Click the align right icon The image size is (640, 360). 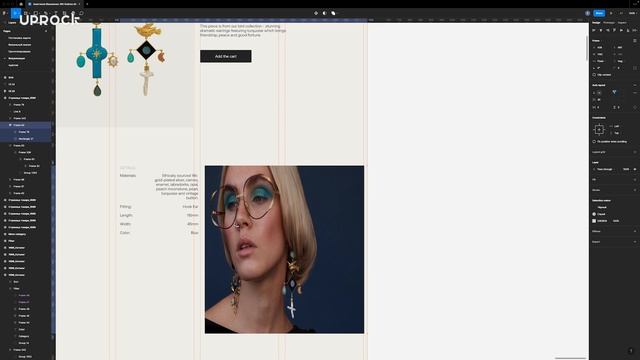point(608,30)
